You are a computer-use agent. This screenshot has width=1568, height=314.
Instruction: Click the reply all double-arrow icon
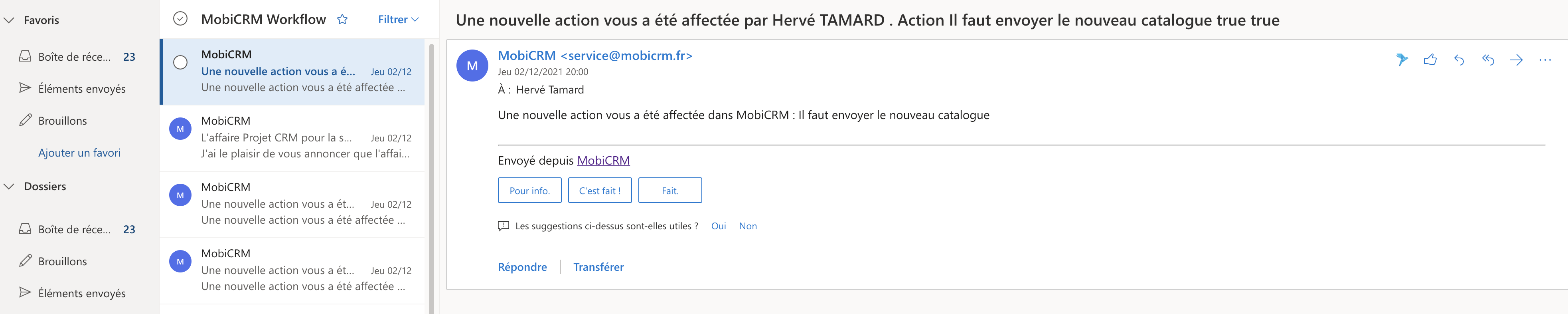[x=1488, y=59]
